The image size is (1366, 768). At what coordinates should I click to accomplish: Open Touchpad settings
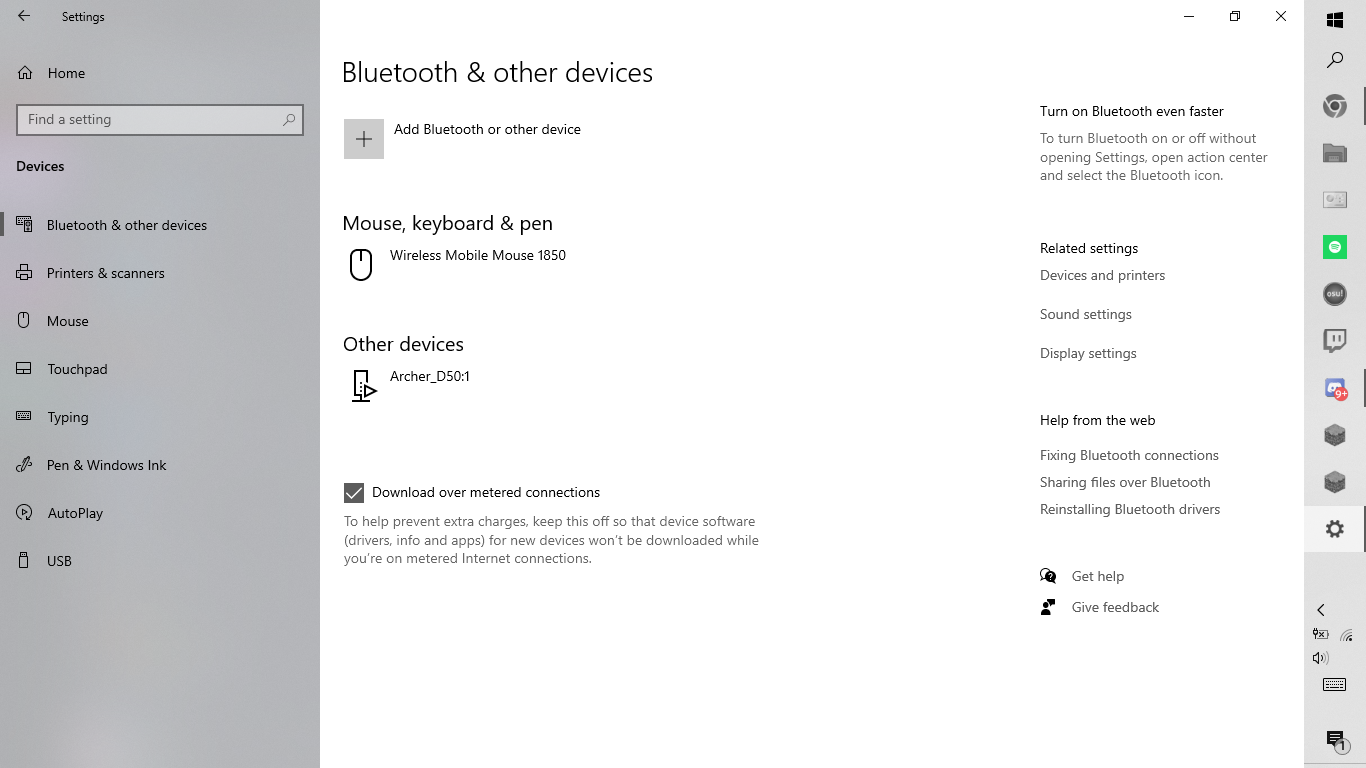coord(160,369)
